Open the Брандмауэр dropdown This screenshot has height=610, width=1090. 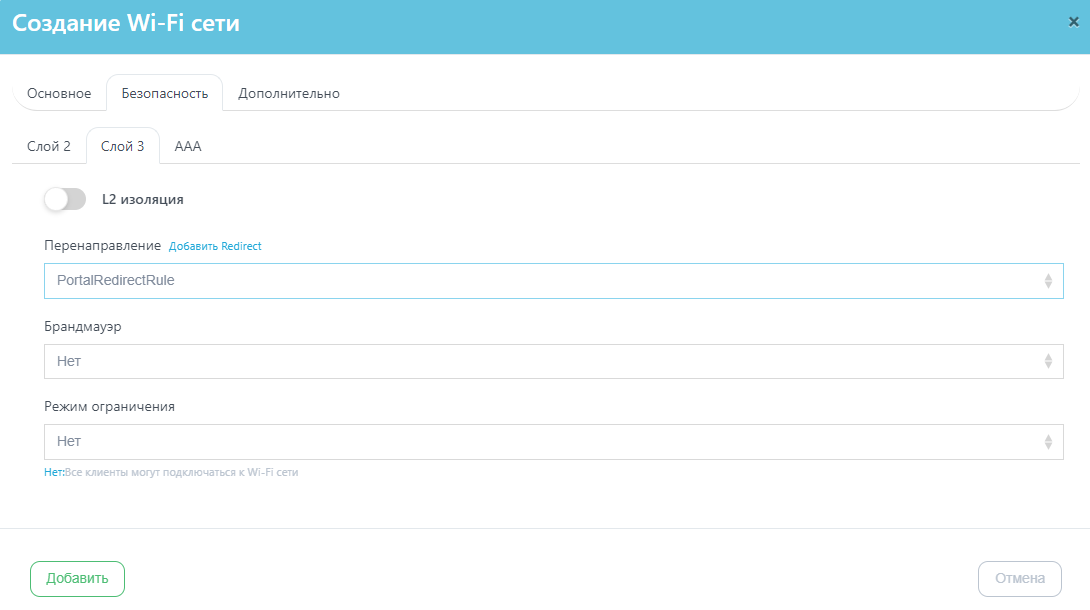click(553, 361)
